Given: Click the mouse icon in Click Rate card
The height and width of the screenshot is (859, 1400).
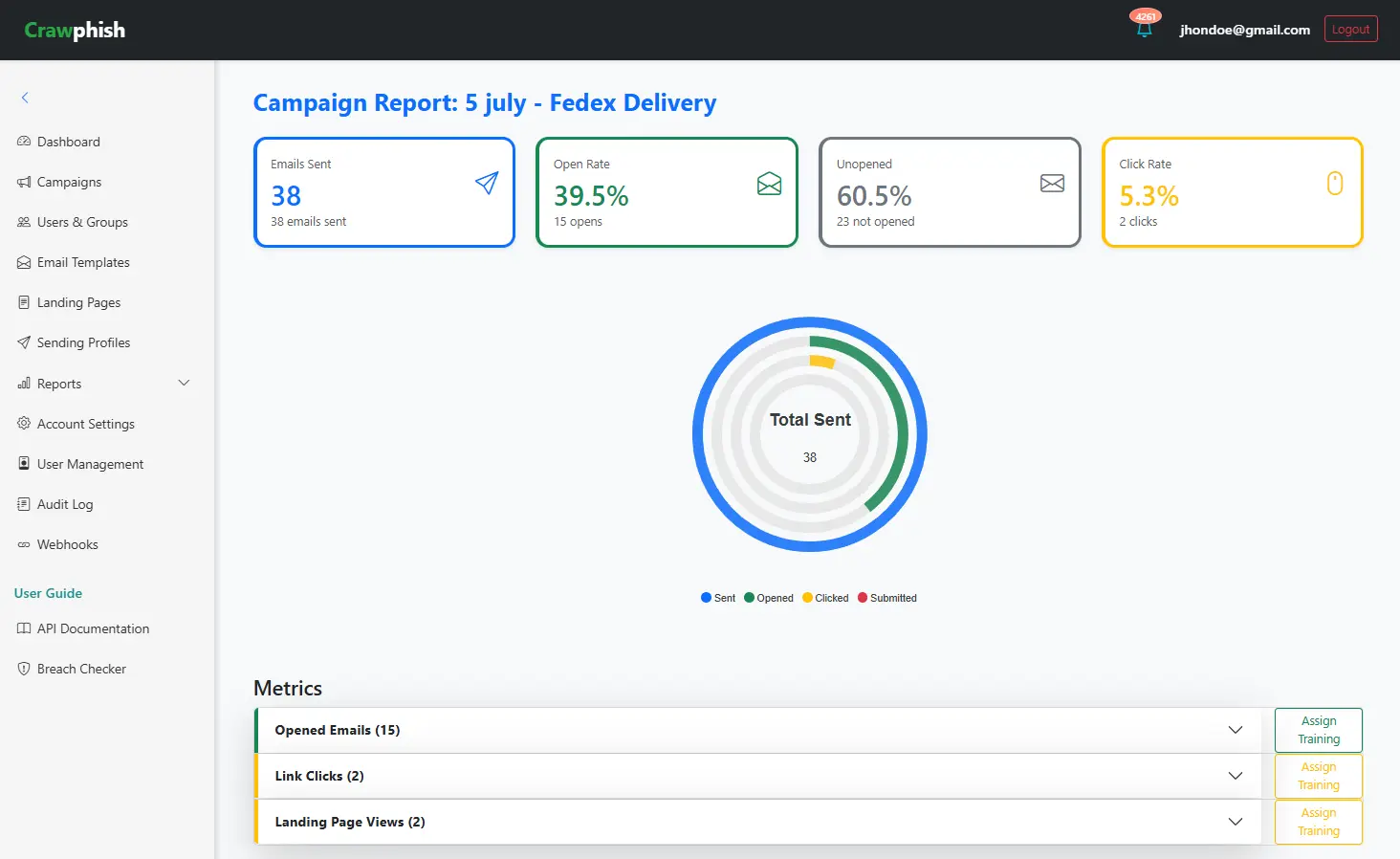Looking at the screenshot, I should (x=1334, y=184).
